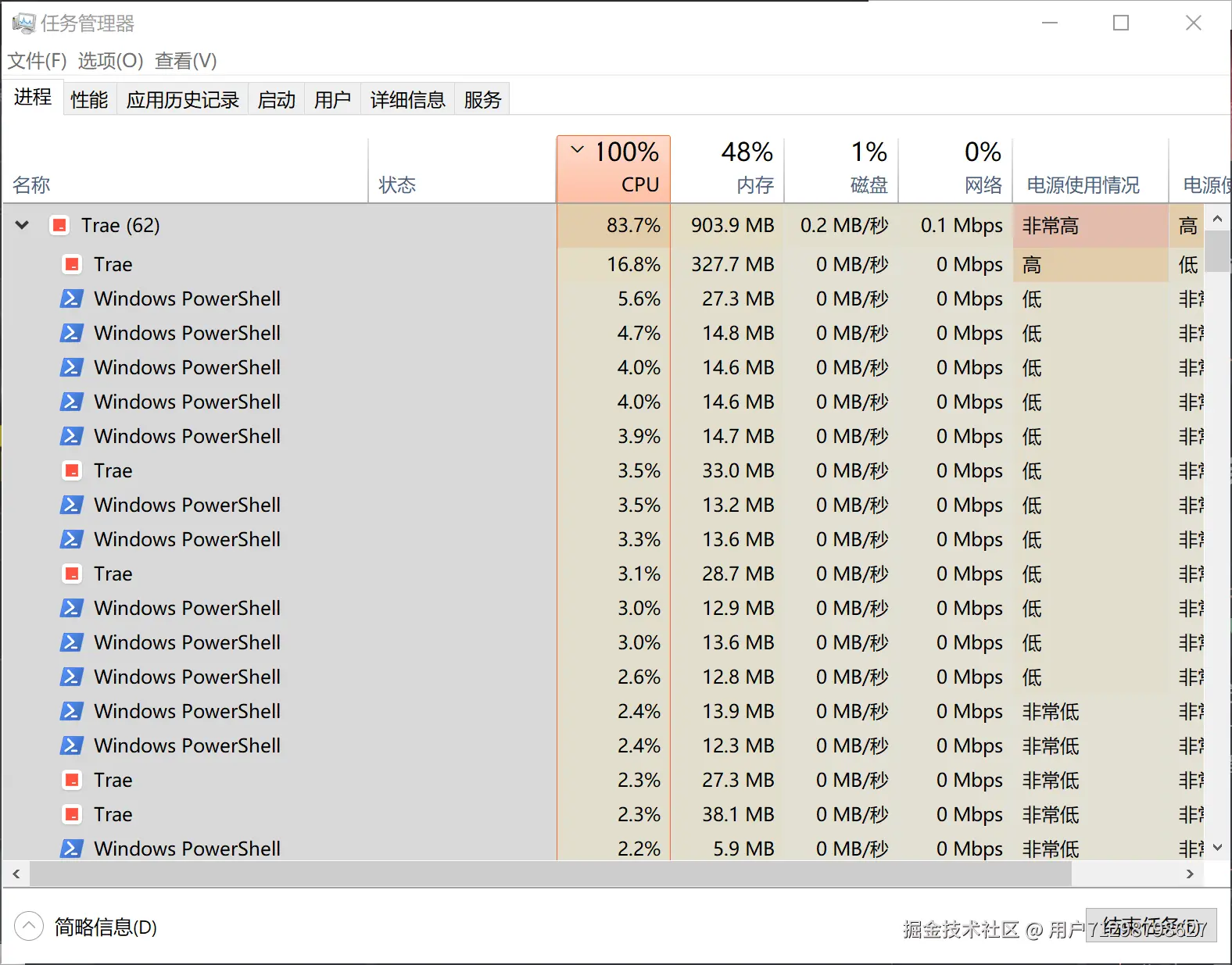Click the Trae icon using 38.1 MB memory

[x=72, y=814]
